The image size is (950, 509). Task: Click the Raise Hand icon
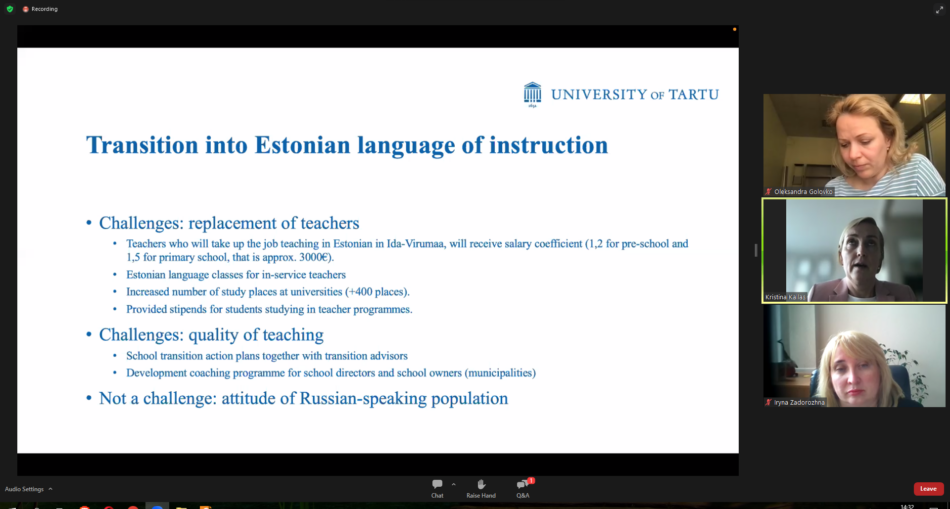pyautogui.click(x=481, y=485)
